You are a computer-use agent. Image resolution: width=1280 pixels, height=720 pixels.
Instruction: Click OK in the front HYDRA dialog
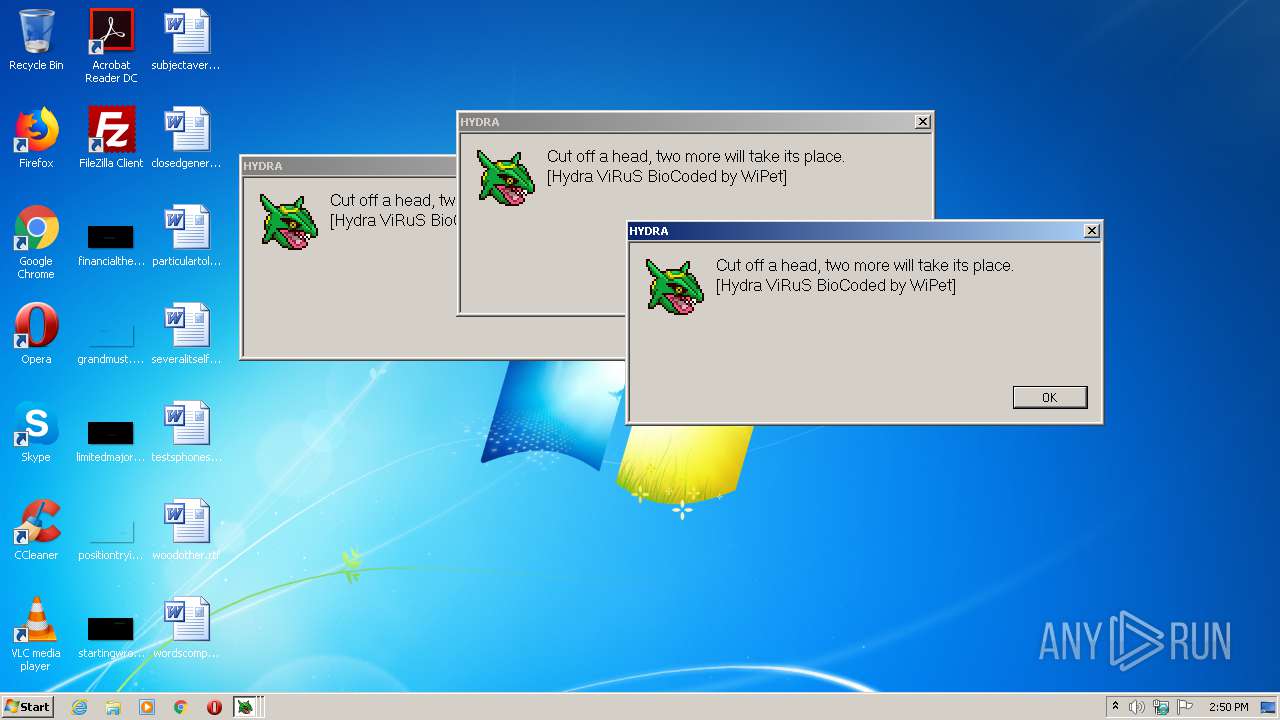click(1050, 397)
